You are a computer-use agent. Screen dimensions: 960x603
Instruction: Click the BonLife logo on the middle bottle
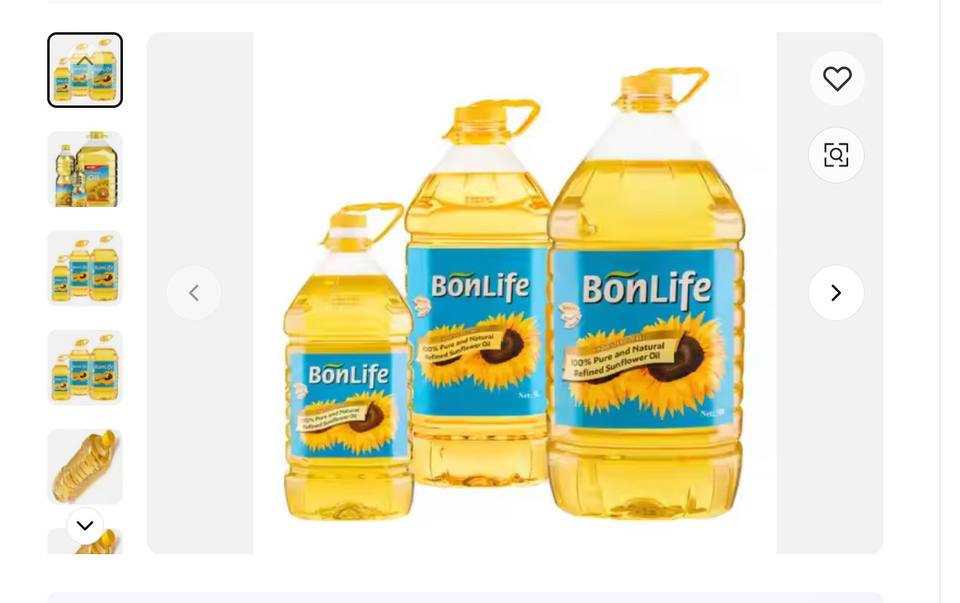(479, 287)
